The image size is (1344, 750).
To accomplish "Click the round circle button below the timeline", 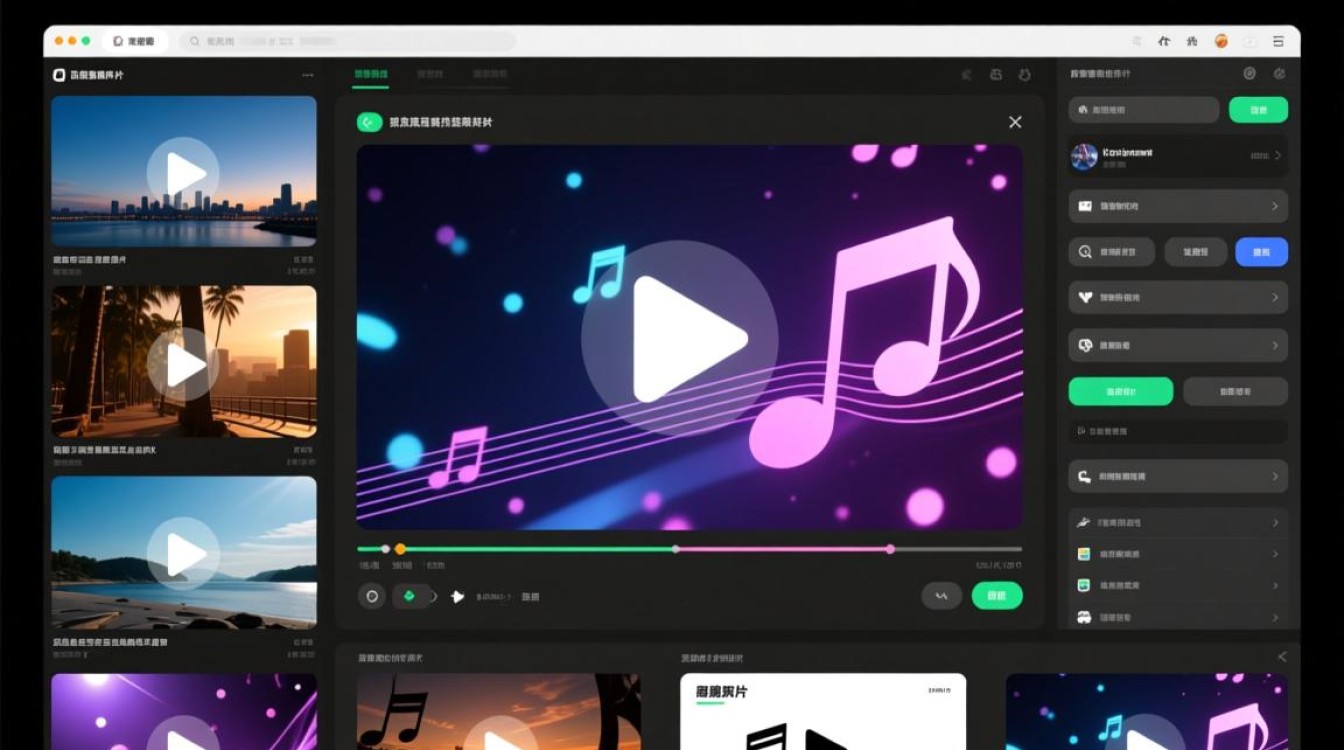I will click(372, 596).
